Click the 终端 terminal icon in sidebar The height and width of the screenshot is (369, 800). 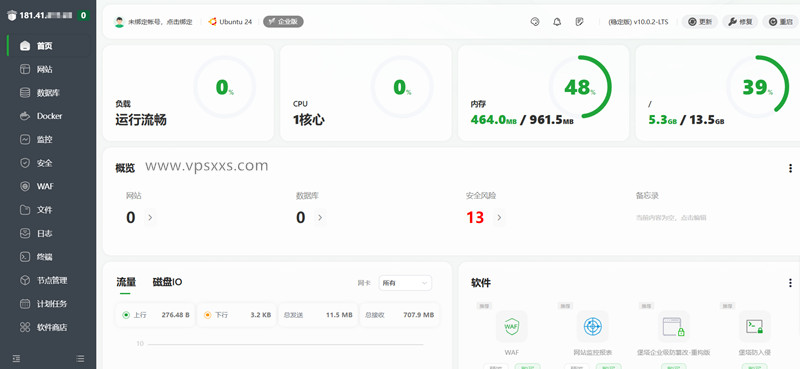click(25, 257)
